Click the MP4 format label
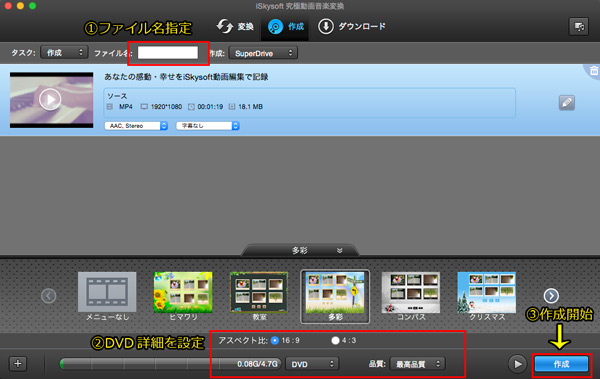Screen dimensions: 600x379 pos(126,107)
